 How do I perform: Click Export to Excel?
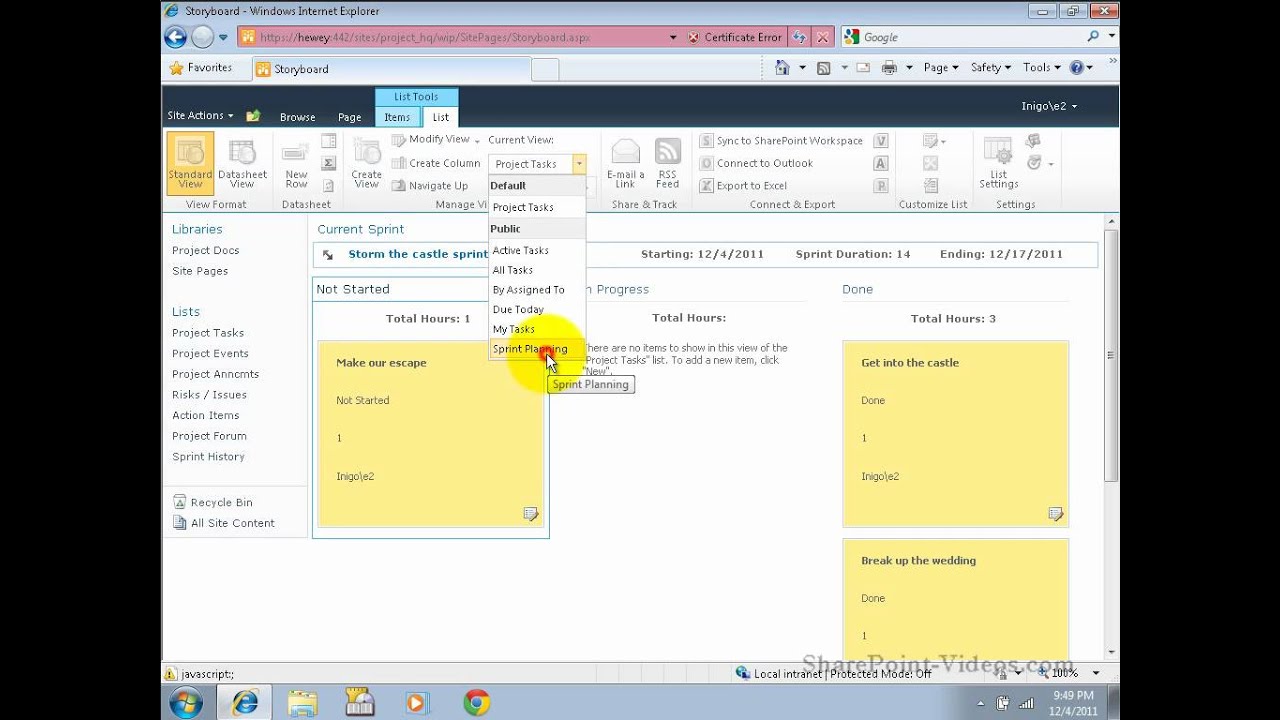743,185
